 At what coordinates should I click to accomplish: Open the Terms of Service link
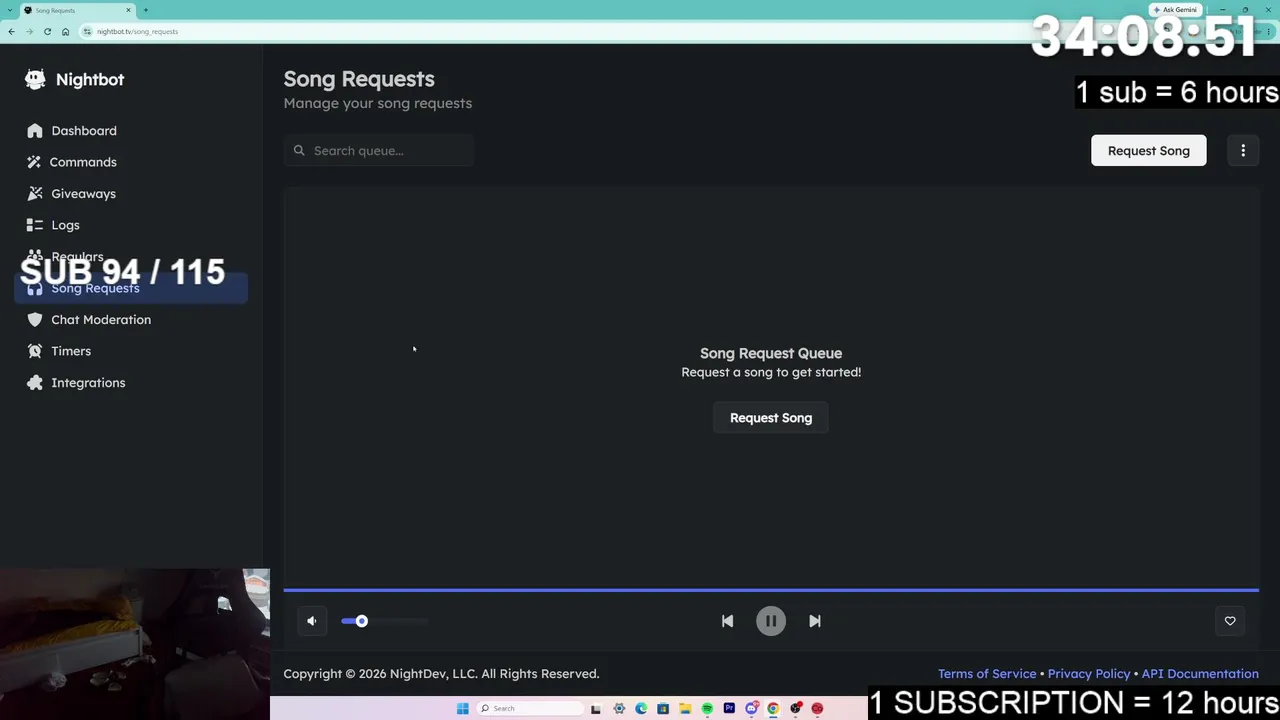987,674
